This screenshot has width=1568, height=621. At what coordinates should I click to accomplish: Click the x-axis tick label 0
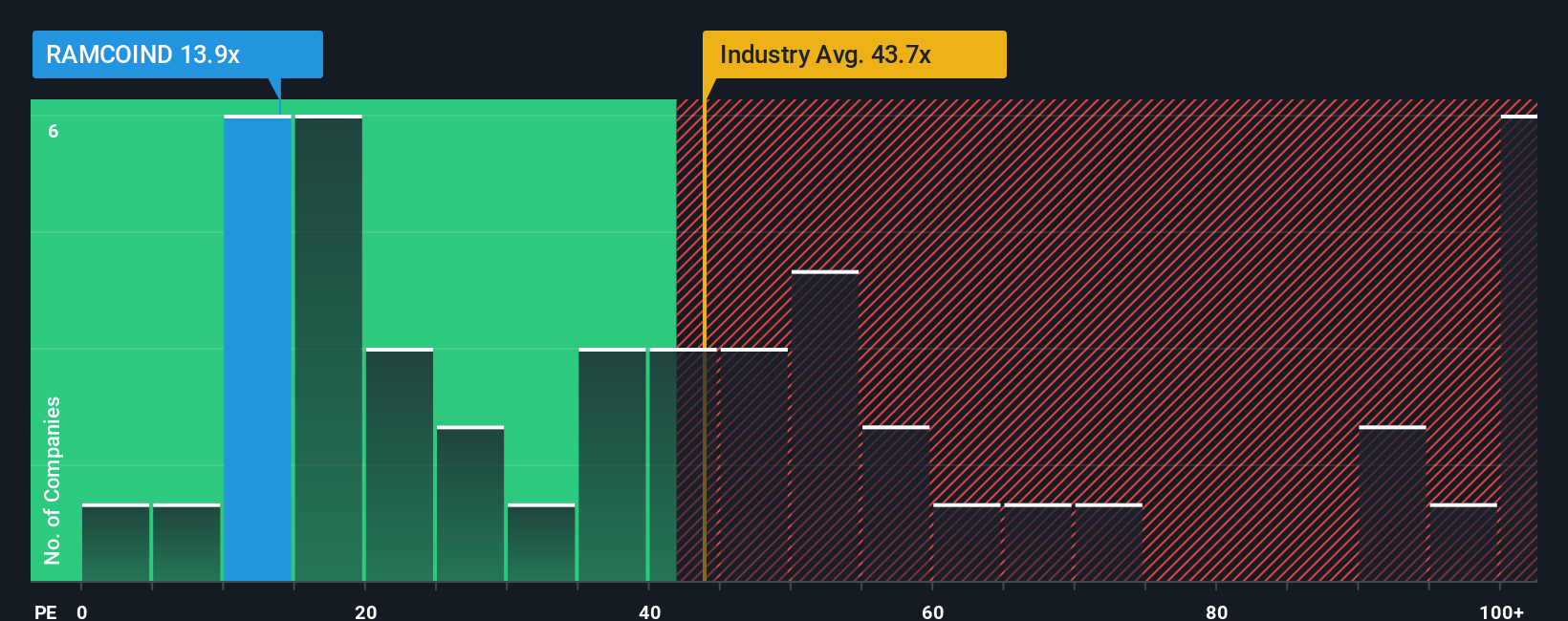click(82, 611)
